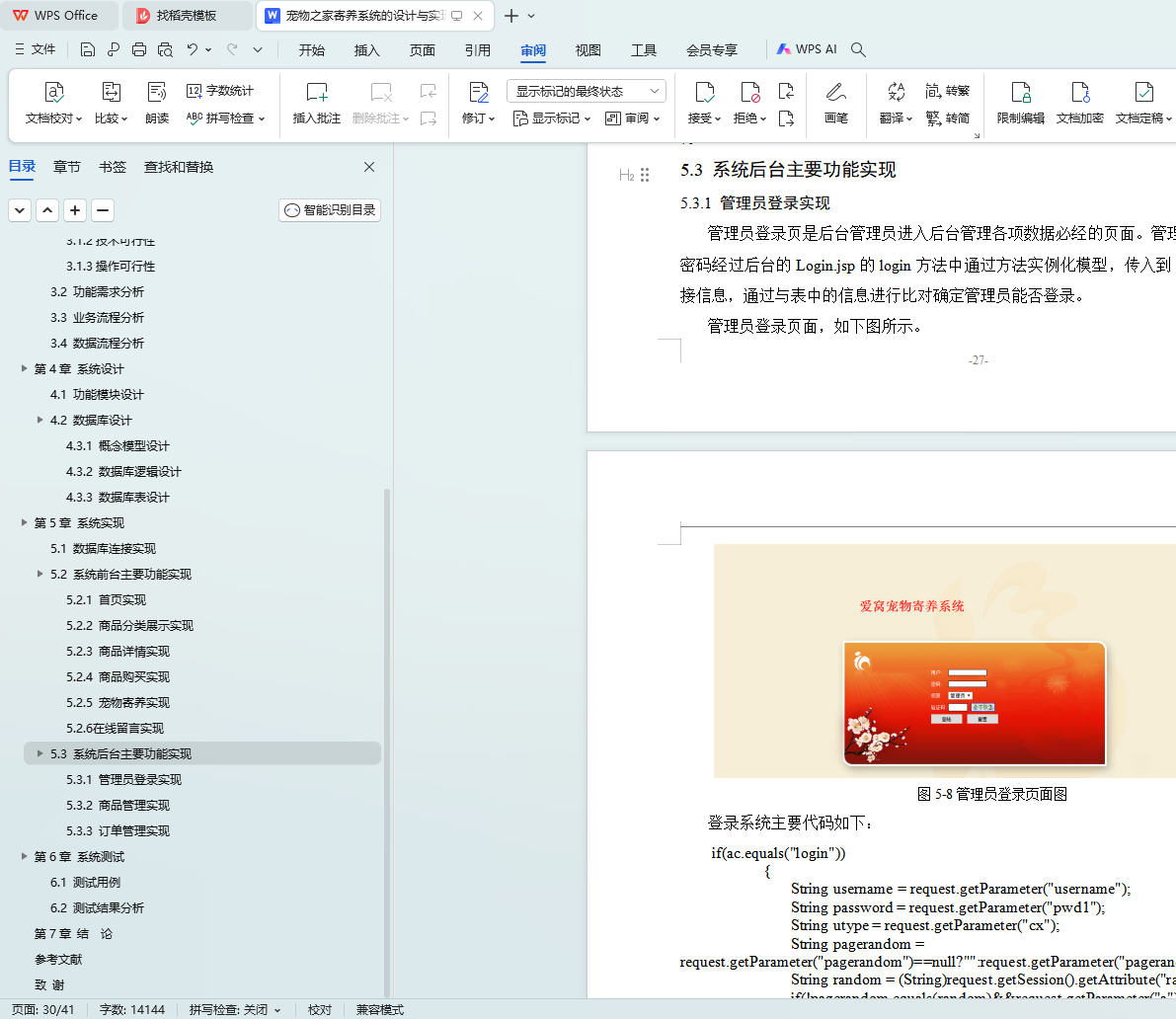
Task: Expand the 第 6 章 系统测试 node
Action: 24,855
